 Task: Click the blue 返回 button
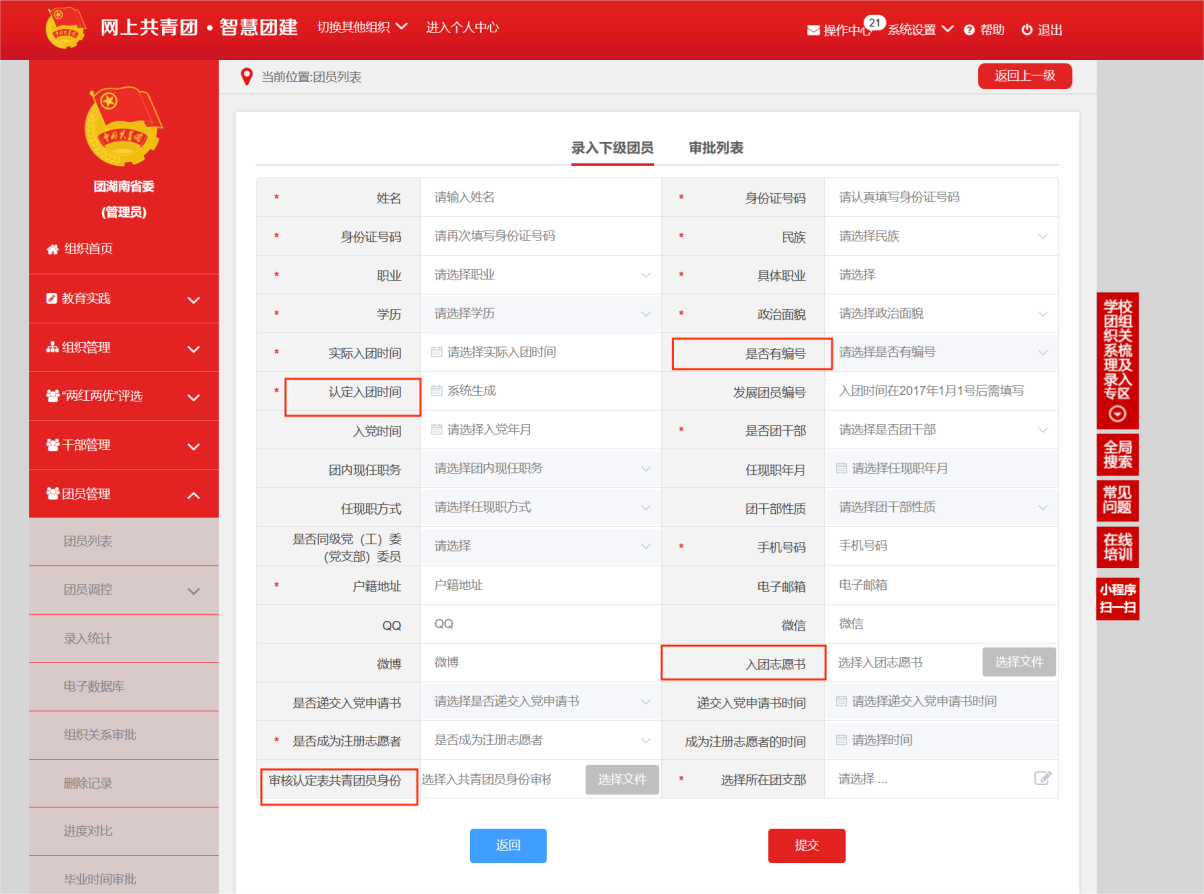pos(508,845)
